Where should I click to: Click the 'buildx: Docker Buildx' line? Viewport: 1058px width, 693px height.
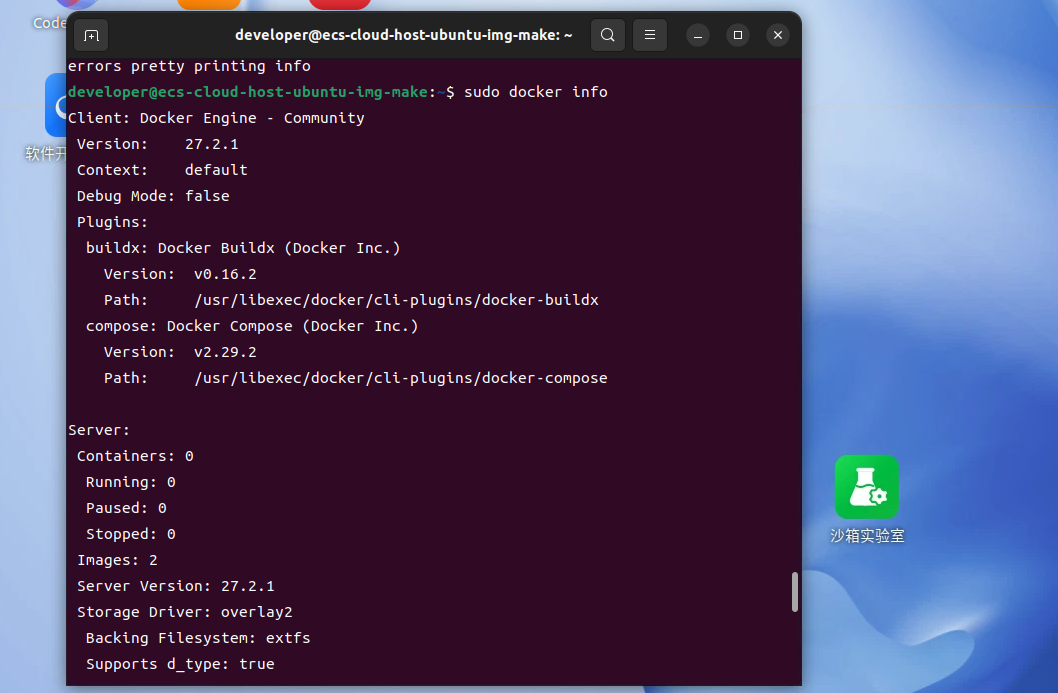tap(243, 248)
